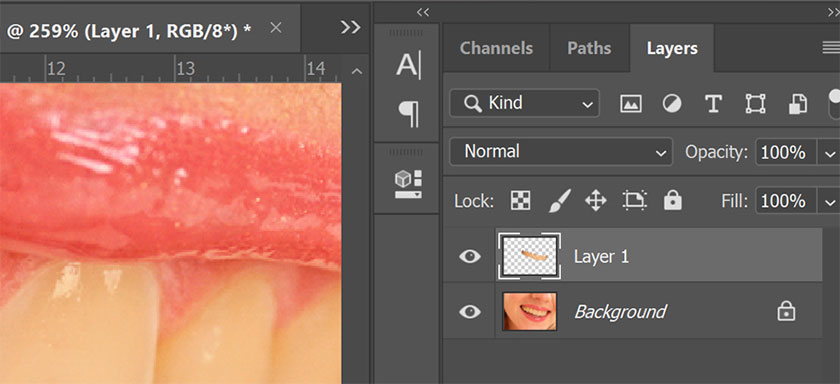
Task: Lock image pixels brush icon
Action: 560,201
